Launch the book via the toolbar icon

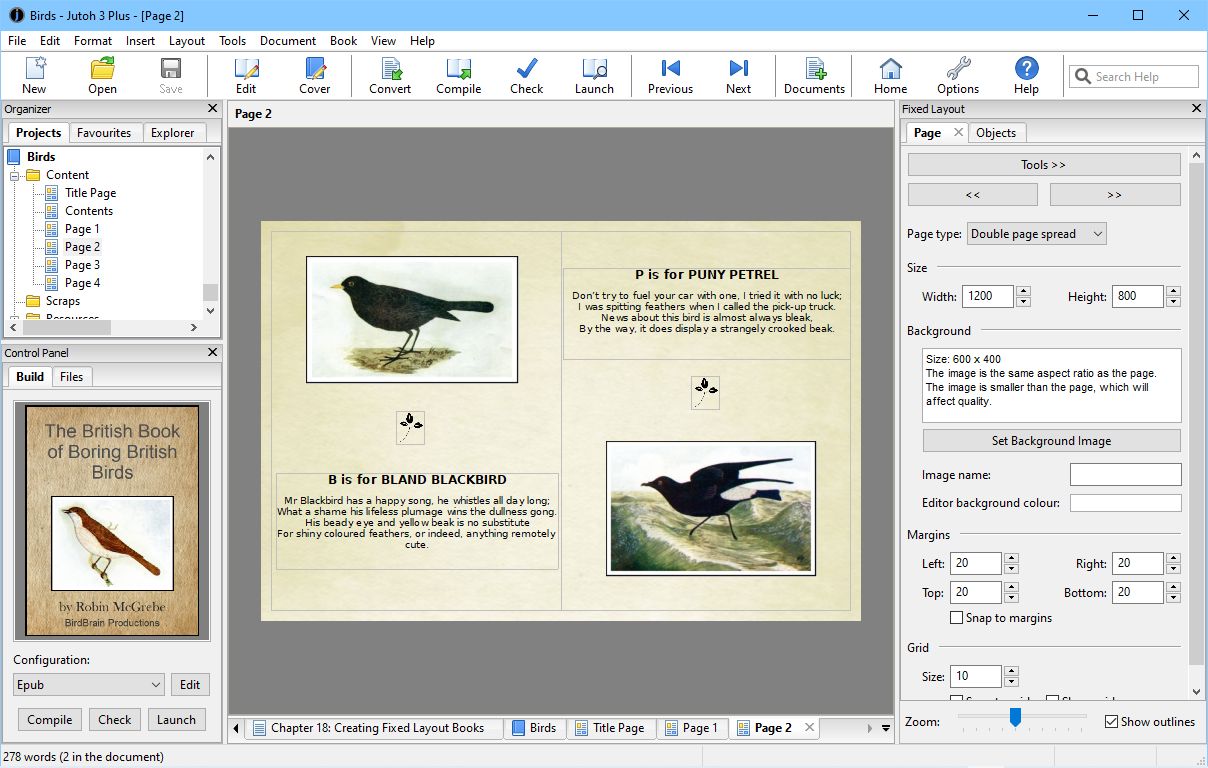click(594, 76)
